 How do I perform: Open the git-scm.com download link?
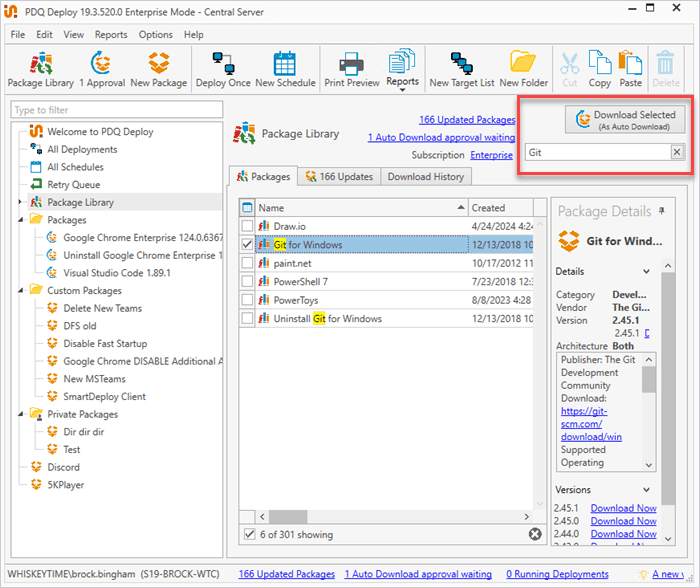591,424
